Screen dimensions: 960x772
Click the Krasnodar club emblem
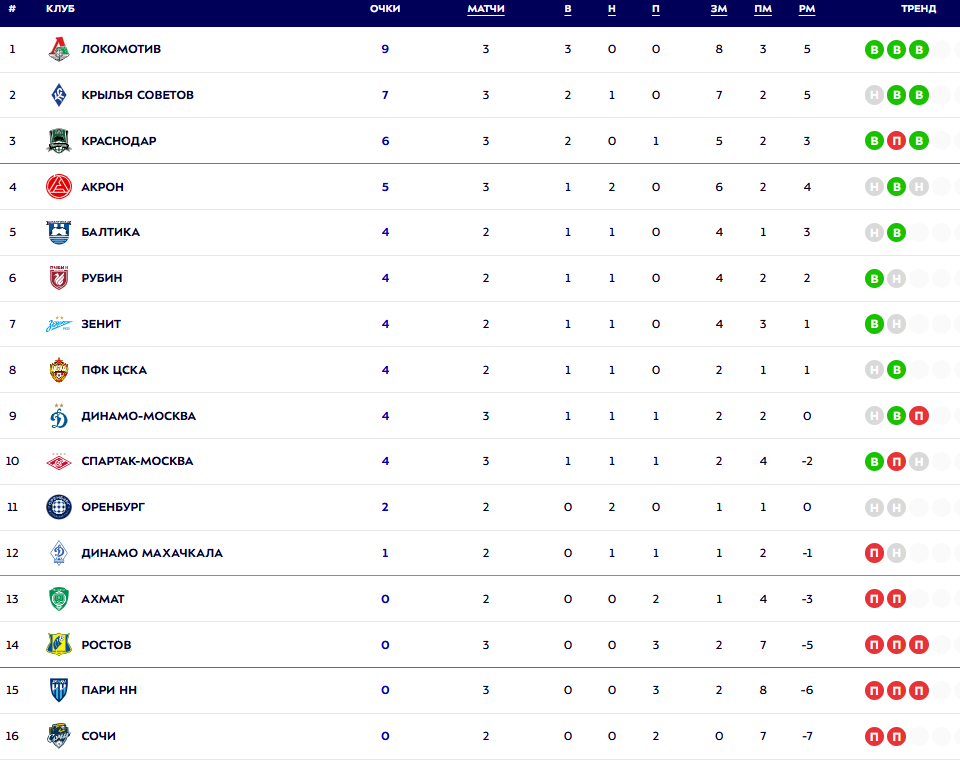[x=59, y=141]
